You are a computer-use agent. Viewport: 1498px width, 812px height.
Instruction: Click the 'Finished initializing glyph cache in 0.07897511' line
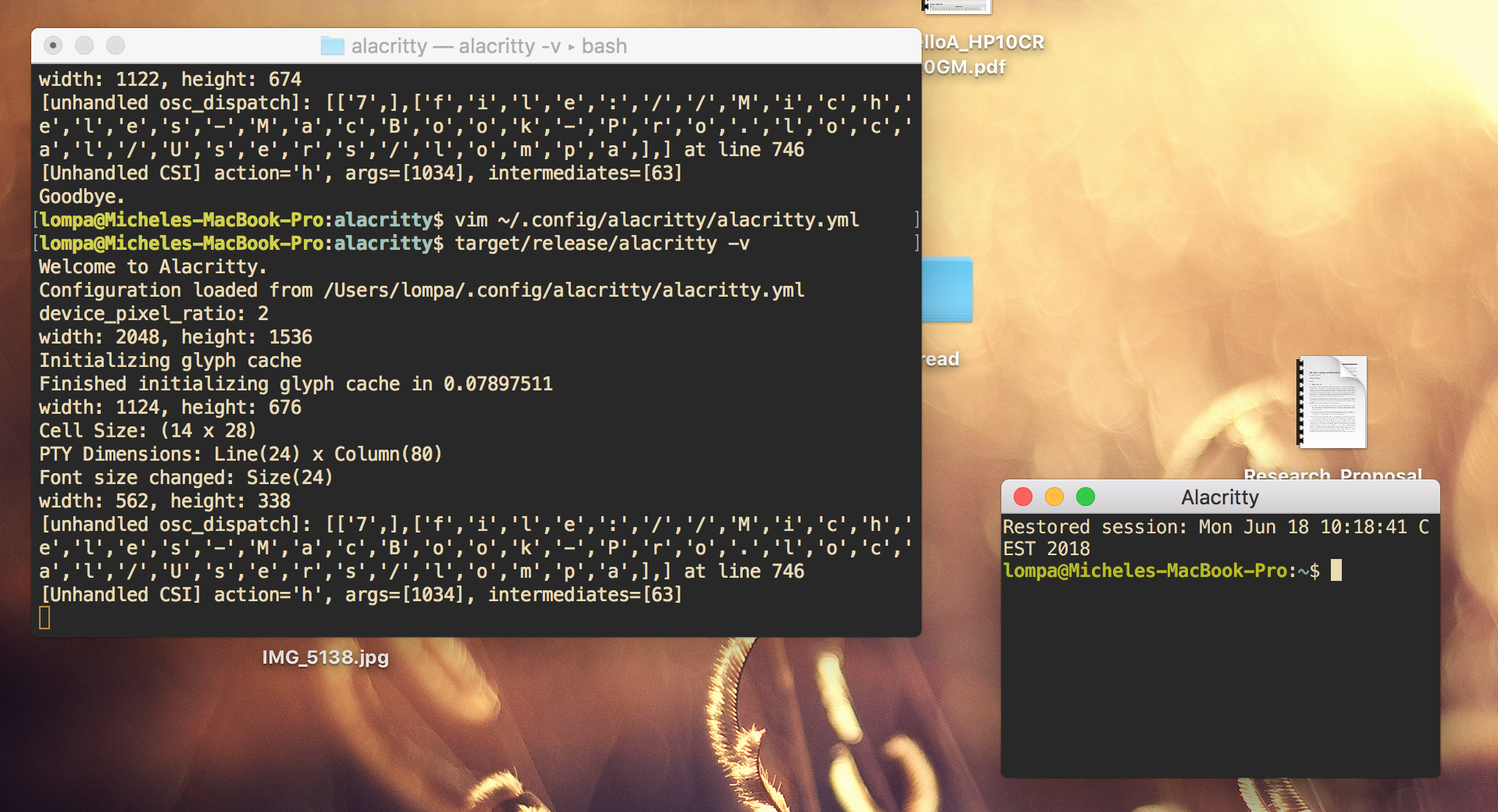click(x=296, y=384)
